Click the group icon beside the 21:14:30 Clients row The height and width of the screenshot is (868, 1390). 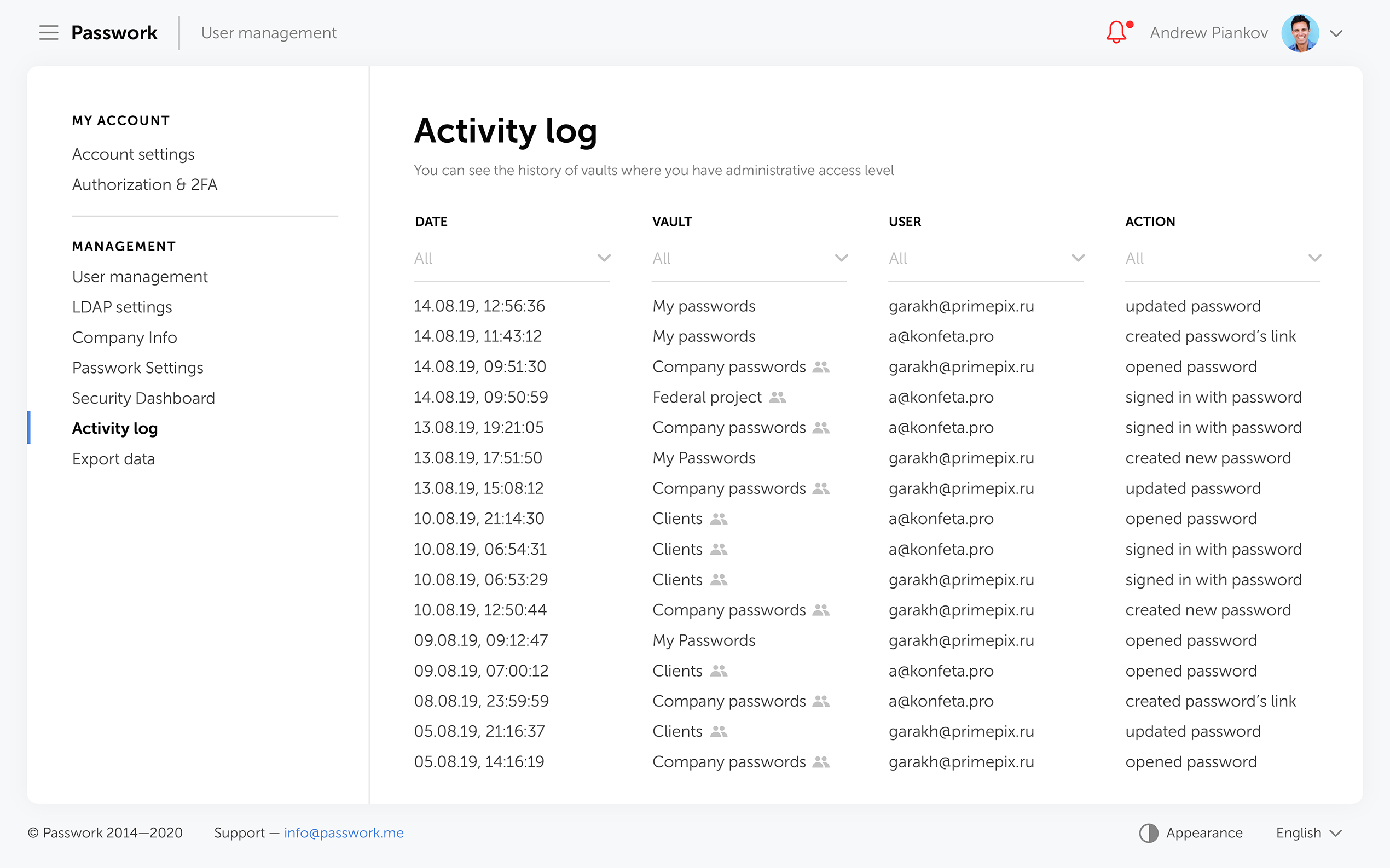click(719, 519)
